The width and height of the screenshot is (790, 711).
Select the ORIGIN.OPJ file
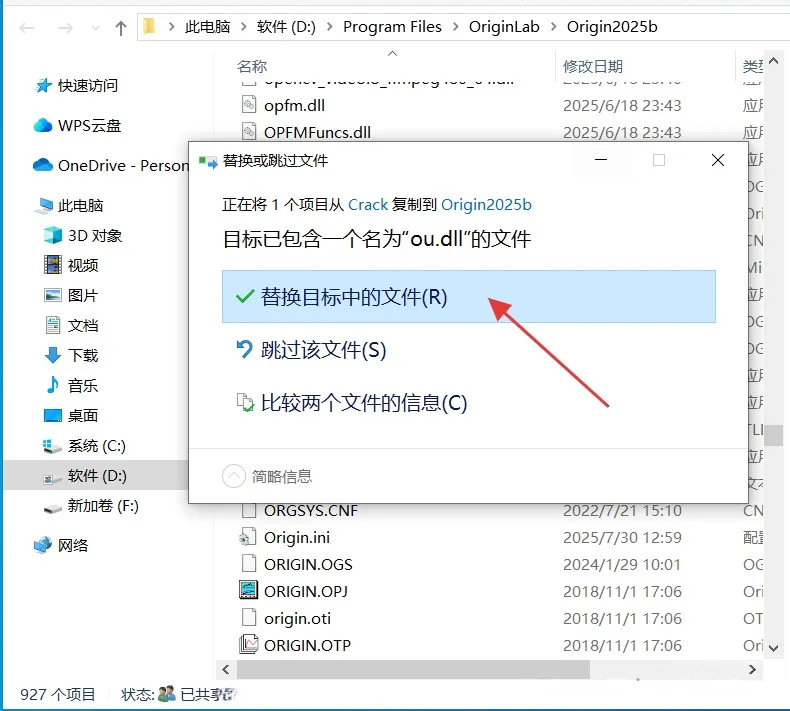306,592
